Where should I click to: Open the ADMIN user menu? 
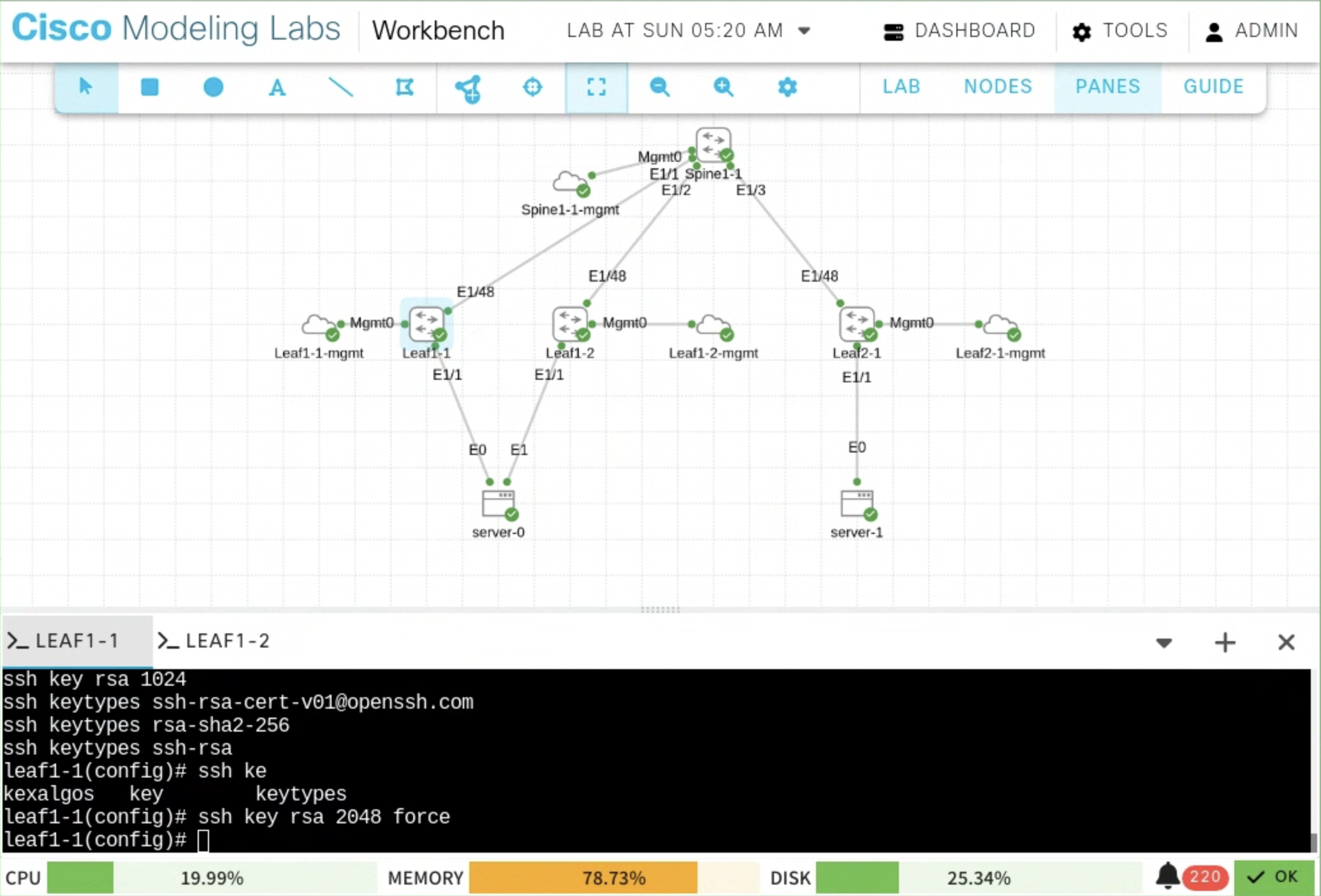pyautogui.click(x=1252, y=31)
